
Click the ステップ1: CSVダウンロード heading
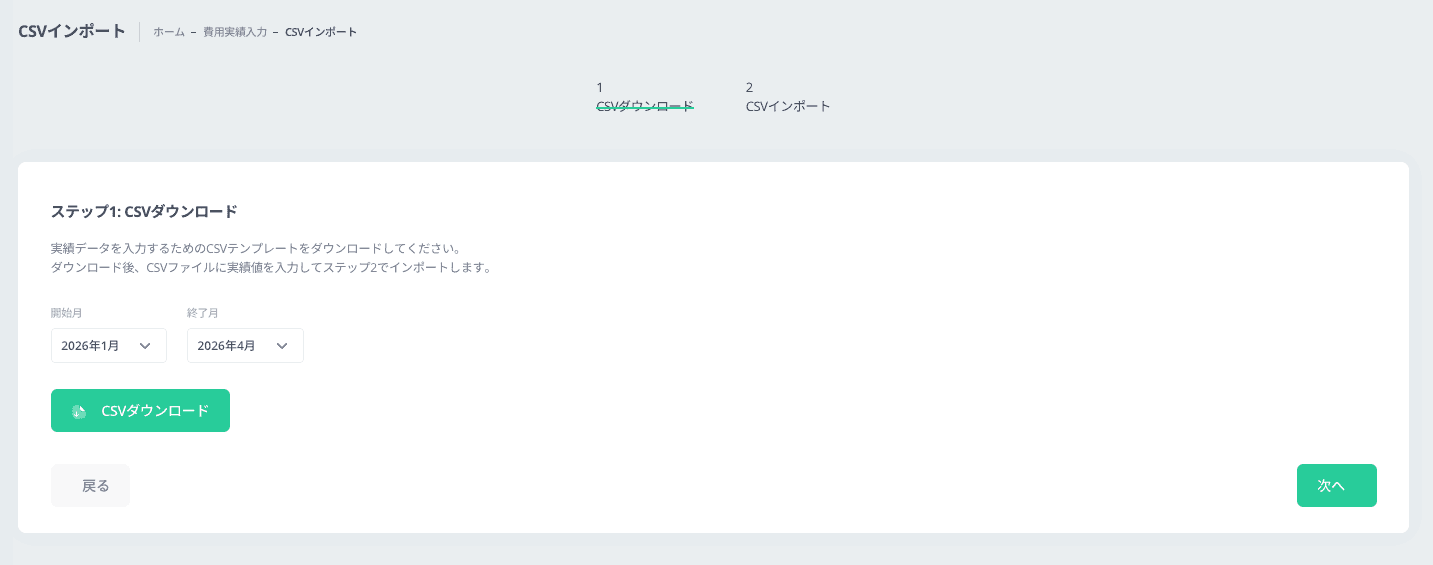pos(144,211)
